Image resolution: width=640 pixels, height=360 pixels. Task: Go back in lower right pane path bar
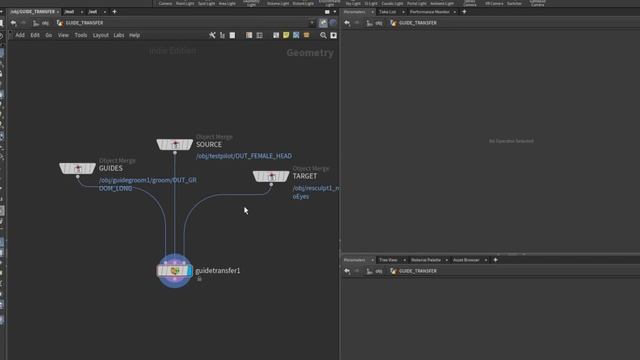347,271
